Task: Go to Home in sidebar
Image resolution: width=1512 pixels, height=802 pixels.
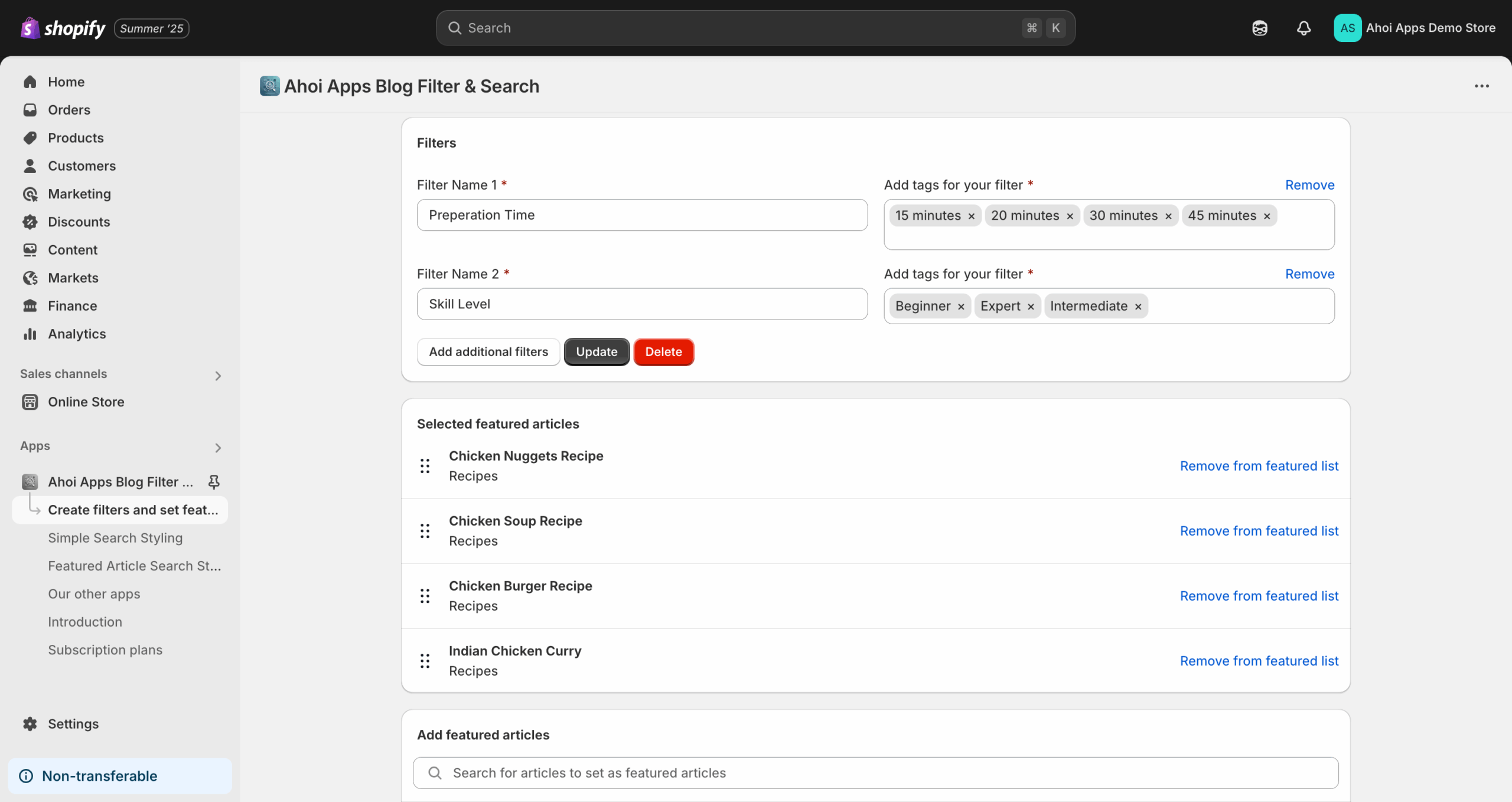Action: coord(120,82)
